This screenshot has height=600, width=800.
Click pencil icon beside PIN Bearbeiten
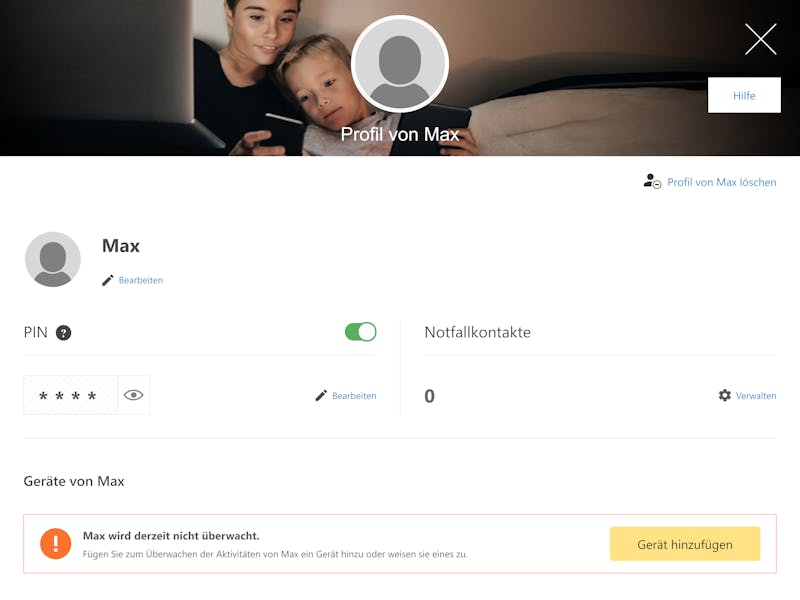coord(321,395)
